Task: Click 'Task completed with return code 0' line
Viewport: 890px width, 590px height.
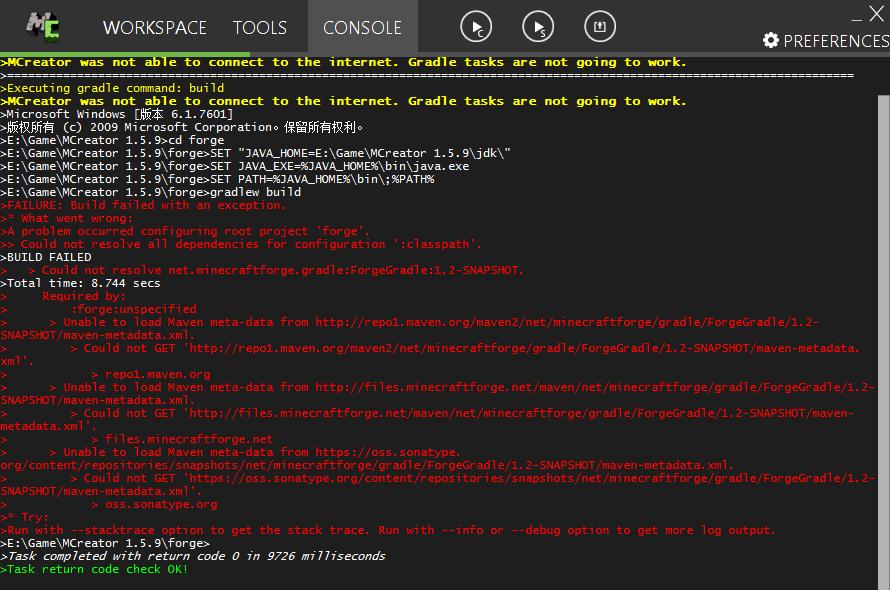Action: (193, 556)
